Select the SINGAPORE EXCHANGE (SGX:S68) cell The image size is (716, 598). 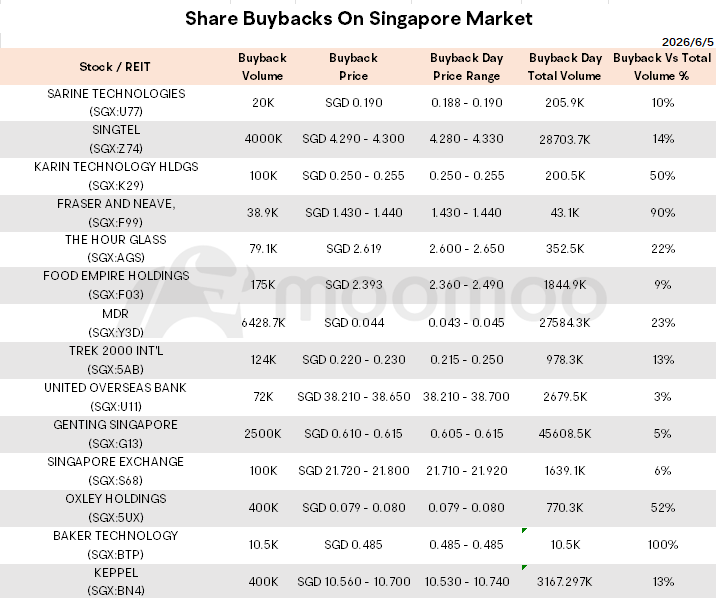pos(116,471)
